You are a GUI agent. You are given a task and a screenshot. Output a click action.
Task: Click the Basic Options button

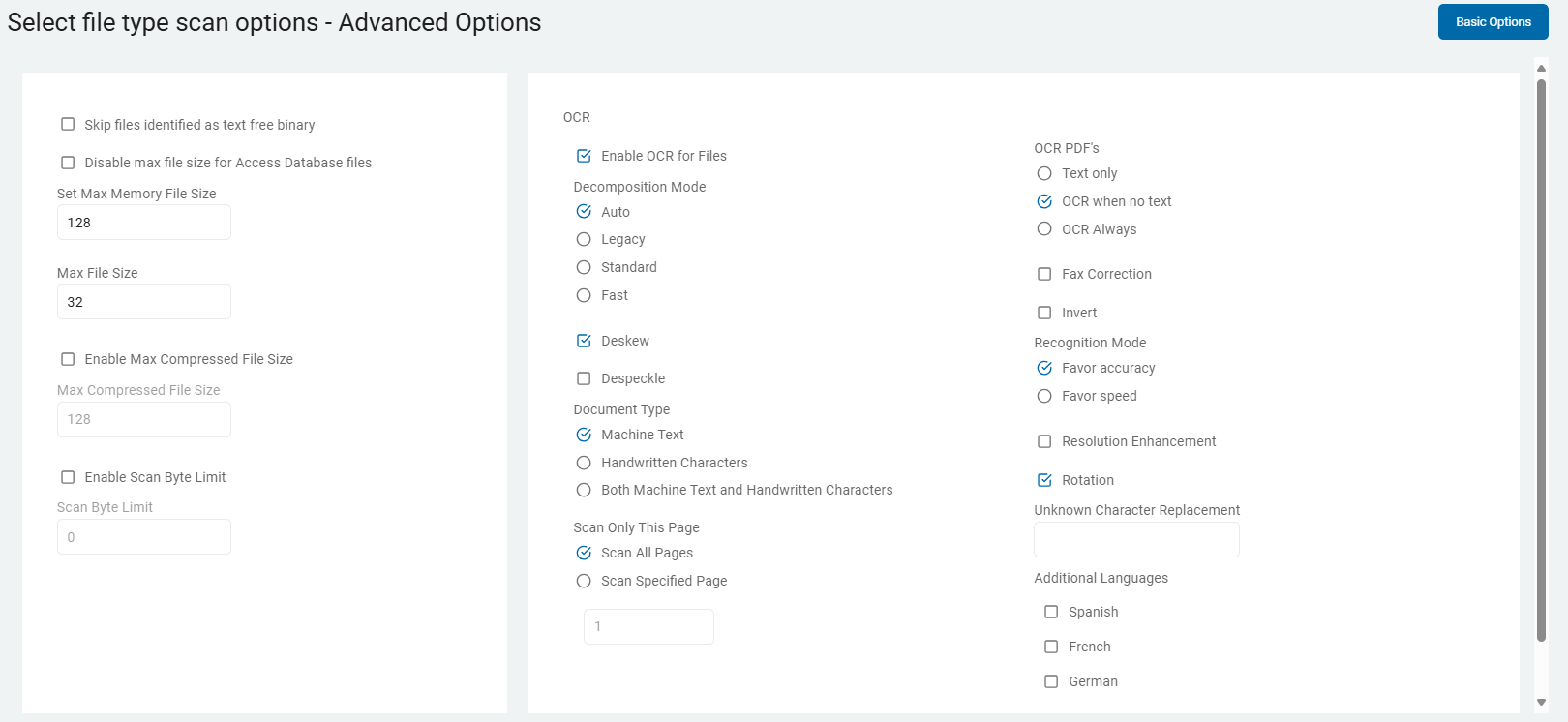pyautogui.click(x=1493, y=22)
